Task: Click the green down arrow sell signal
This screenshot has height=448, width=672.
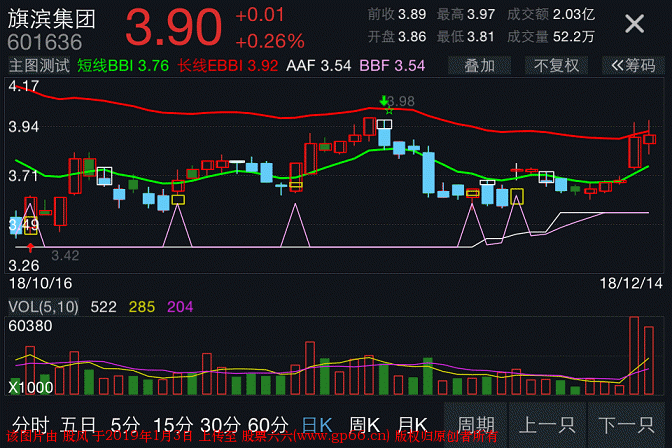Action: (384, 101)
